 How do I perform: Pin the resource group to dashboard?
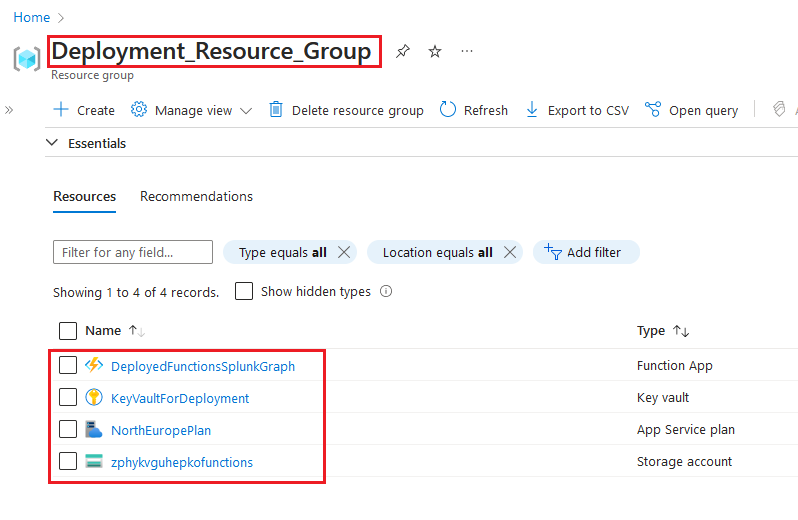click(x=402, y=51)
